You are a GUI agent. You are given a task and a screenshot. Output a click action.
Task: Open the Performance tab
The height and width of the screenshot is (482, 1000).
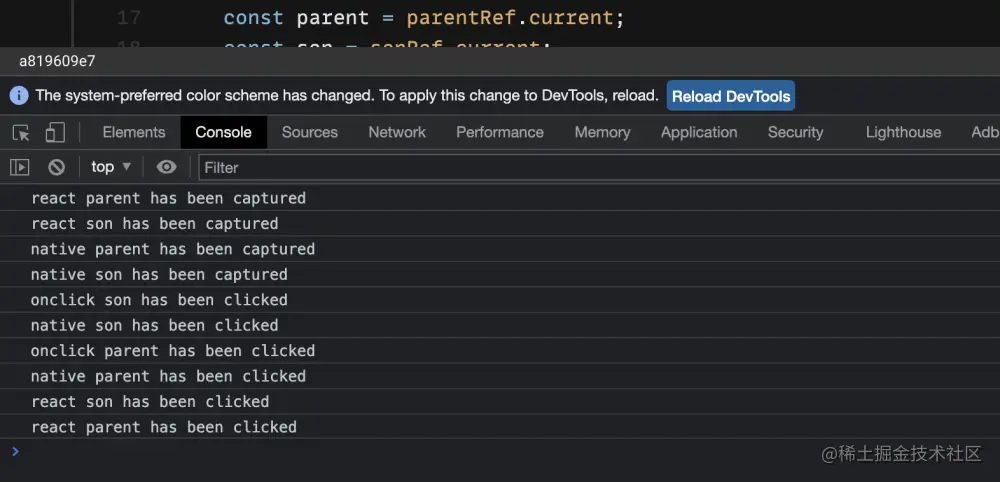click(500, 132)
